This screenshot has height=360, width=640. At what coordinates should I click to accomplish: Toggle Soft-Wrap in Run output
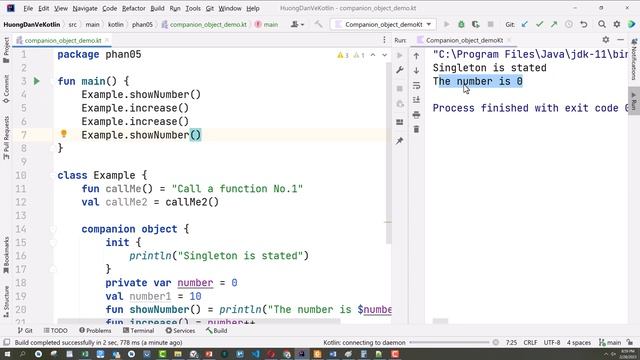[x=416, y=85]
